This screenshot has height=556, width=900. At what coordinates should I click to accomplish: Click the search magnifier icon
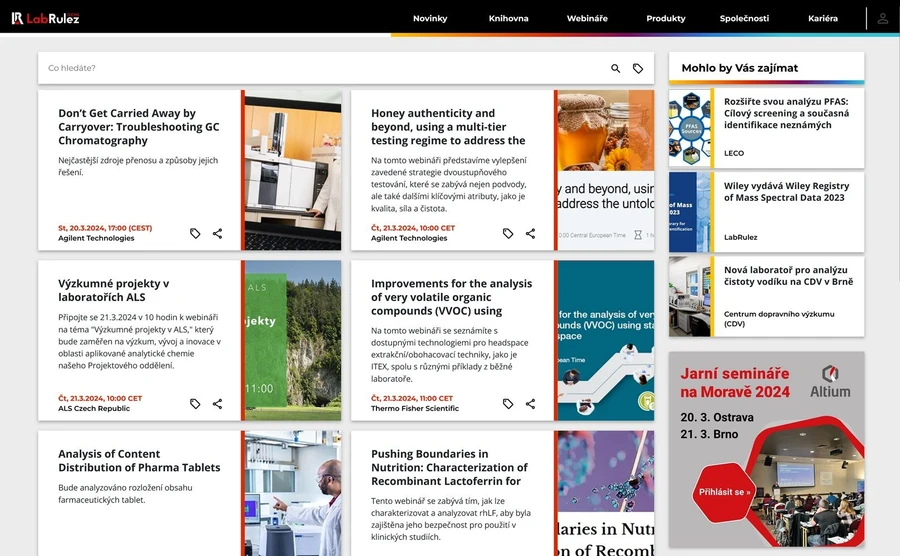(615, 68)
